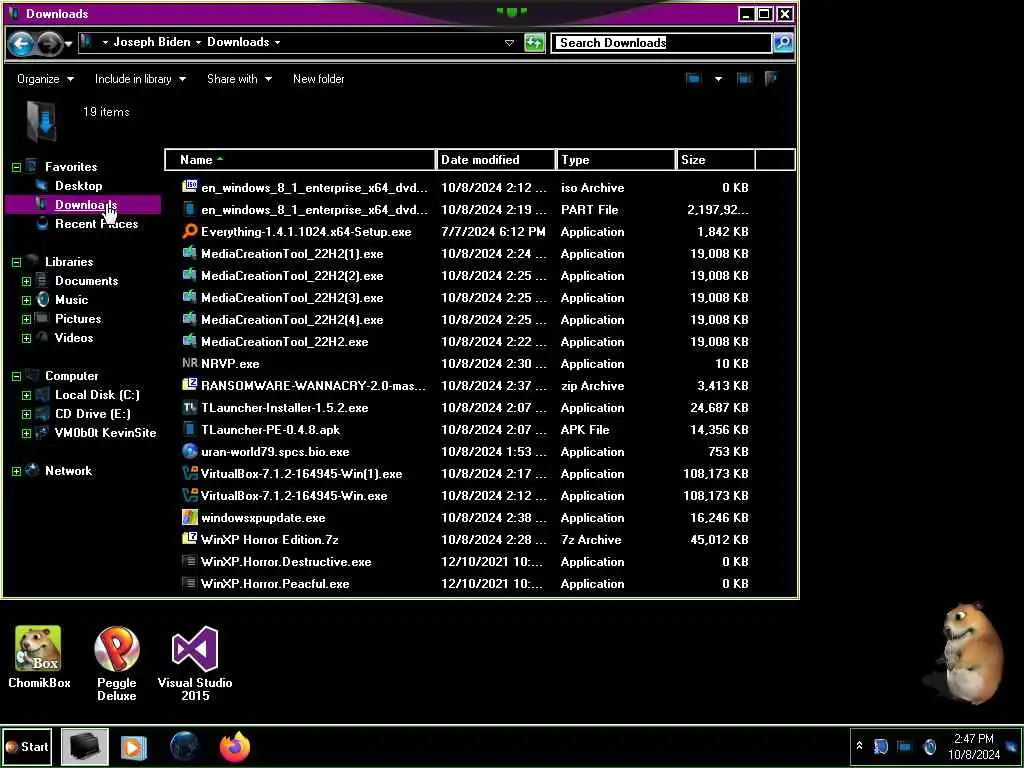Select the NRVP.exe file icon
1024x768 pixels.
pos(189,363)
